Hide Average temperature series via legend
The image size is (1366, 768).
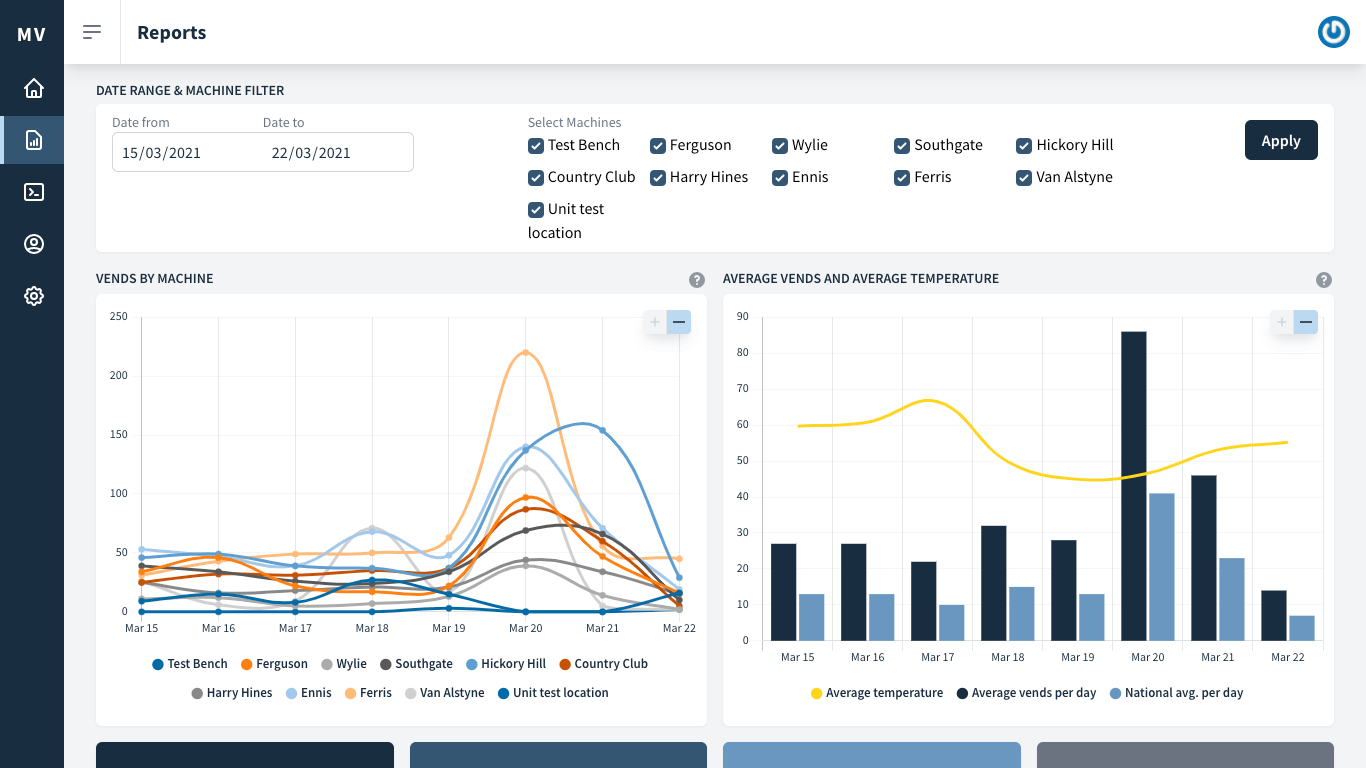[x=877, y=693]
